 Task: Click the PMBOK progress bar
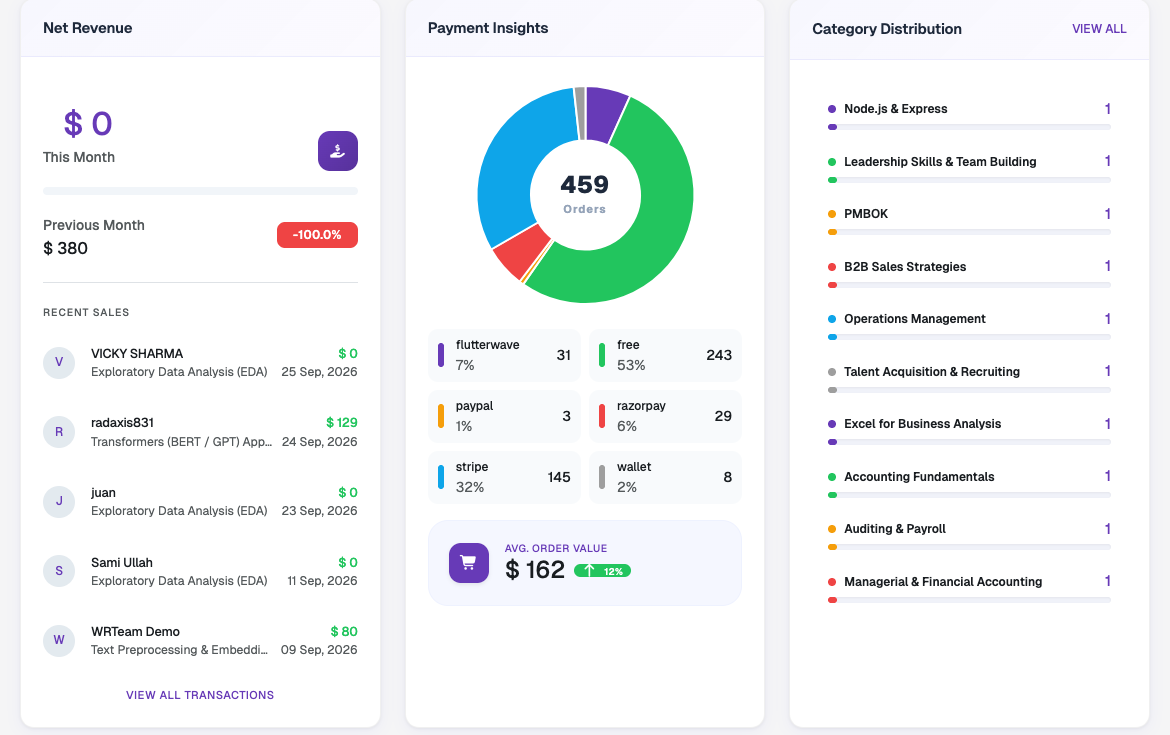tap(969, 232)
